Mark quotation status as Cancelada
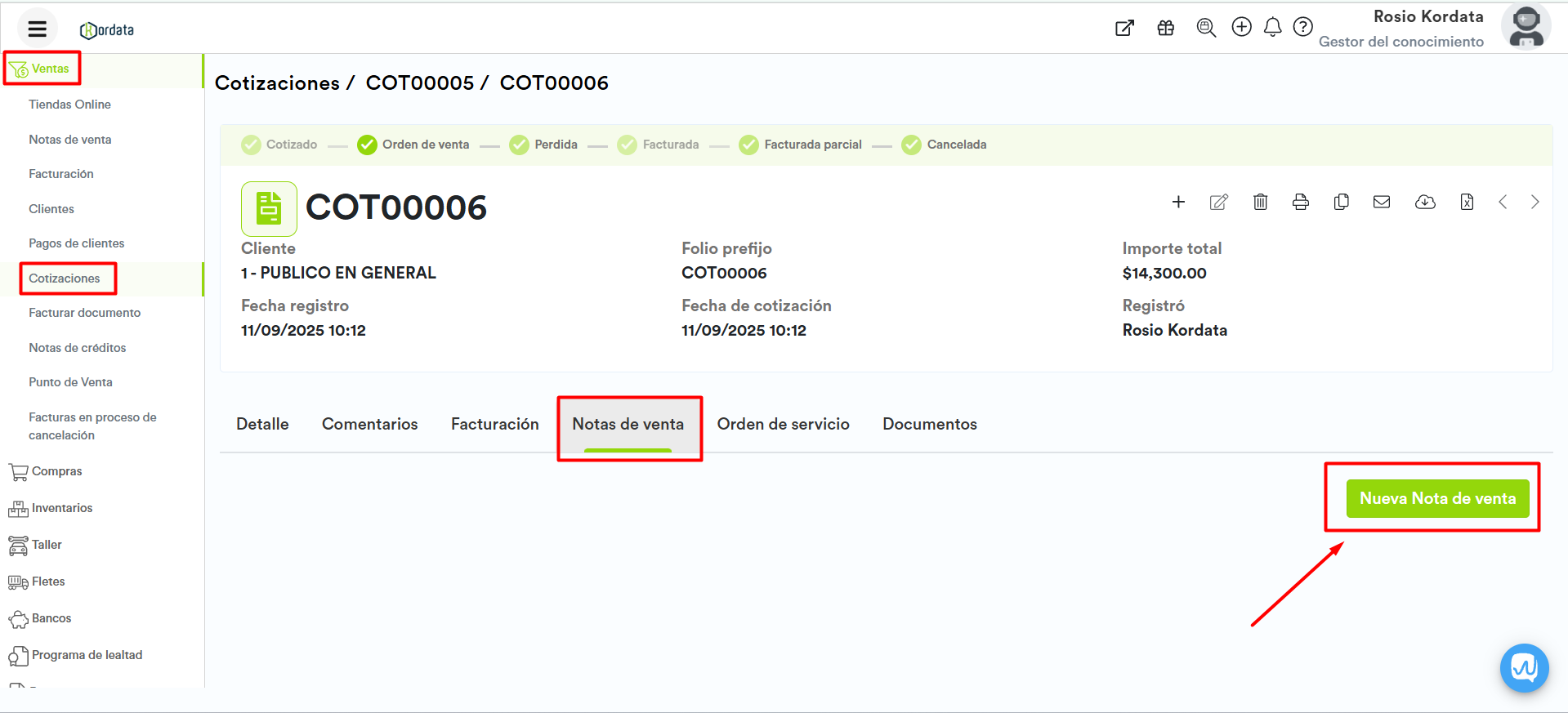 click(x=944, y=145)
